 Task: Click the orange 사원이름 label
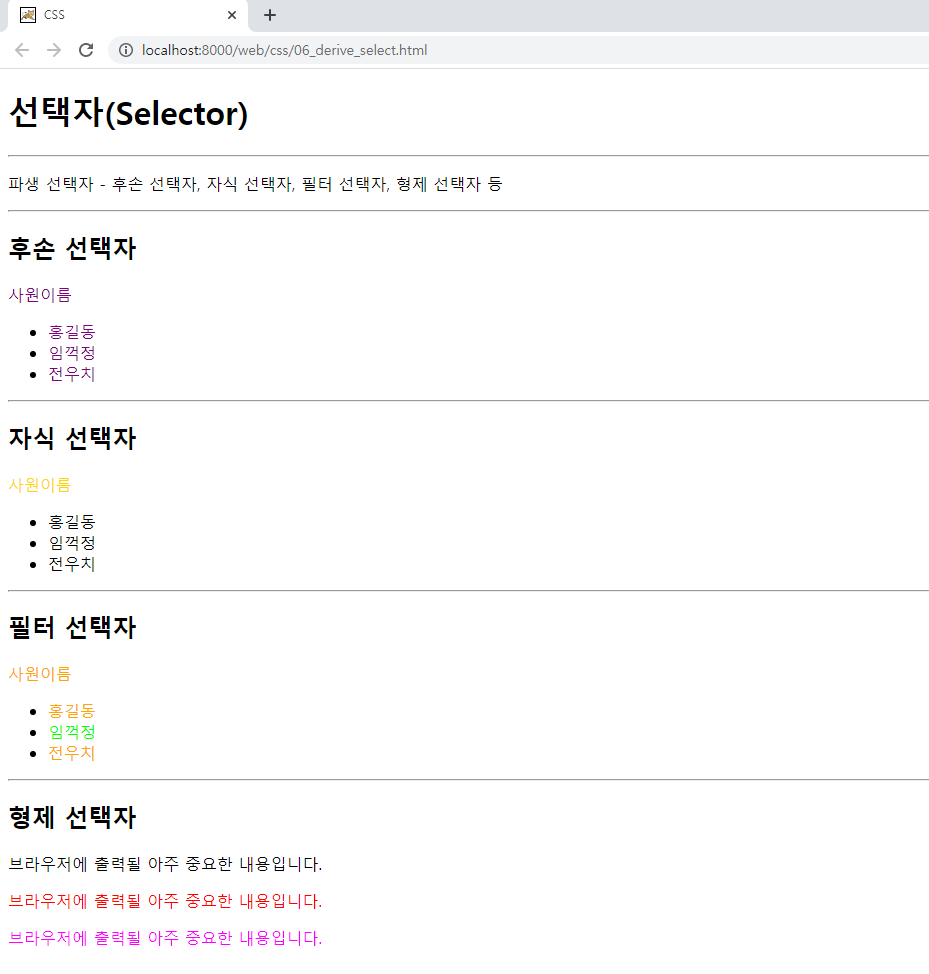[x=40, y=673]
